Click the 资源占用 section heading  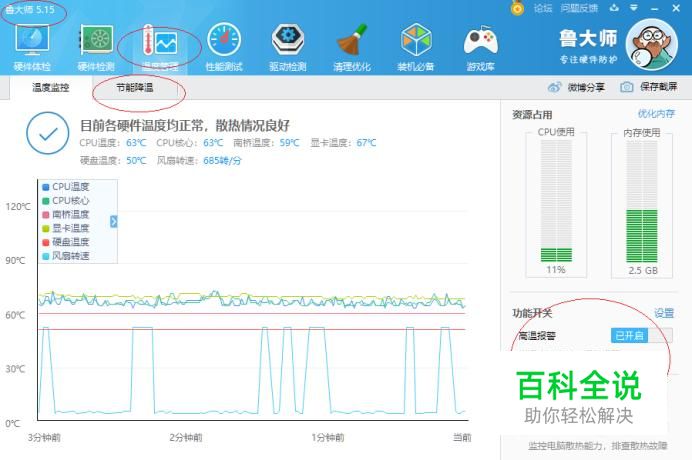pyautogui.click(x=532, y=115)
